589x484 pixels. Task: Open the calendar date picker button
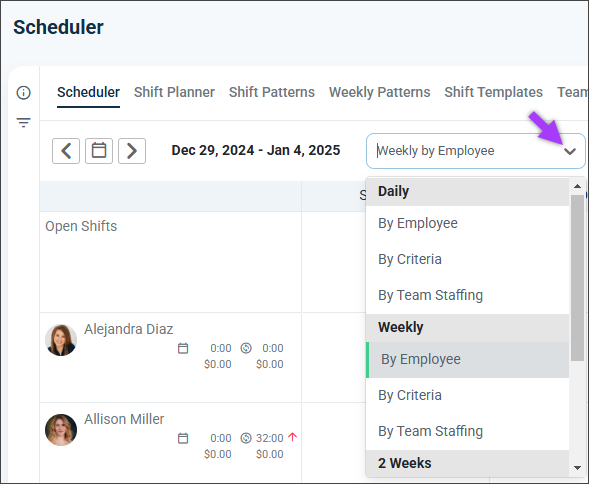coord(99,151)
